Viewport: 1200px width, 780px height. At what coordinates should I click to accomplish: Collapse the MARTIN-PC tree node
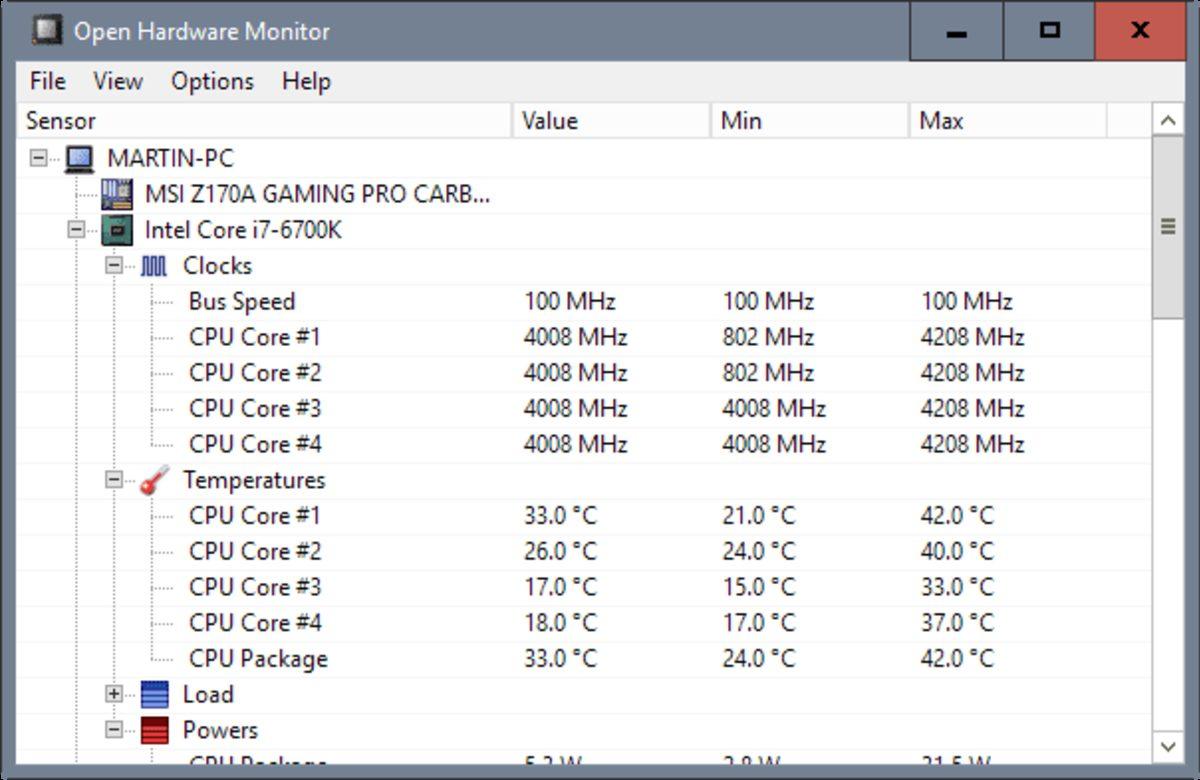39,158
